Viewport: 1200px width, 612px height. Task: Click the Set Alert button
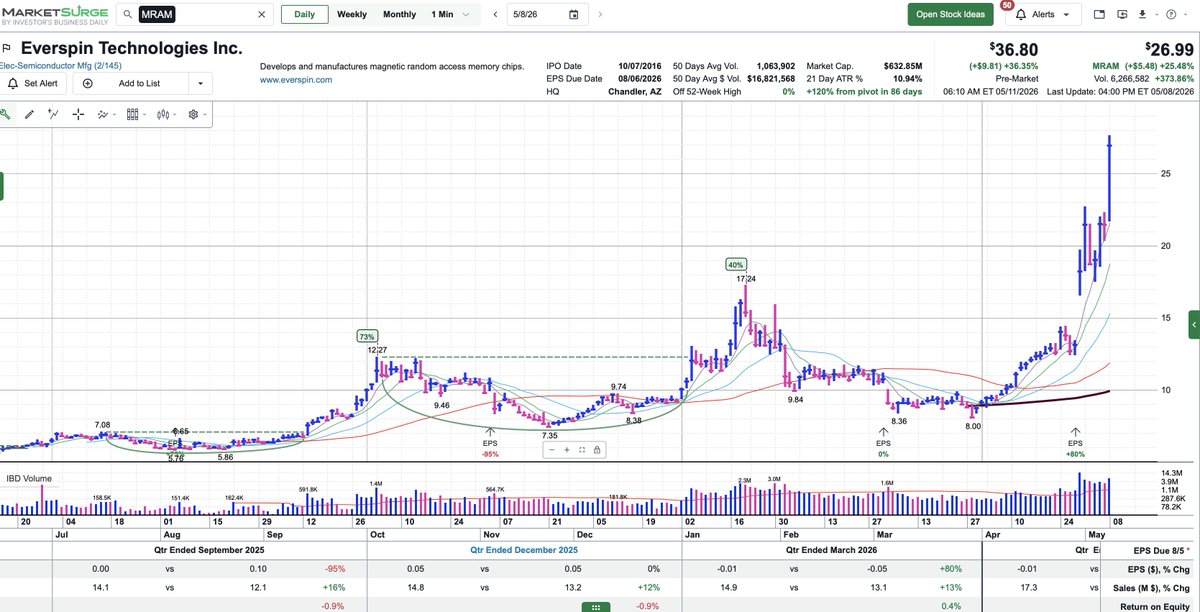[x=31, y=84]
